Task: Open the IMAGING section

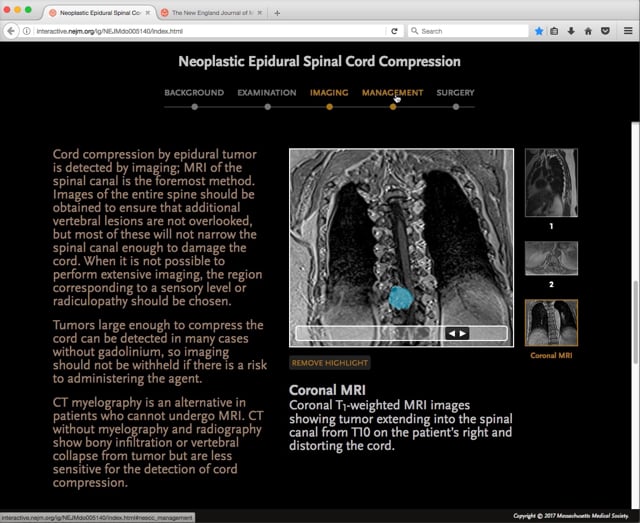Action: coord(329,93)
